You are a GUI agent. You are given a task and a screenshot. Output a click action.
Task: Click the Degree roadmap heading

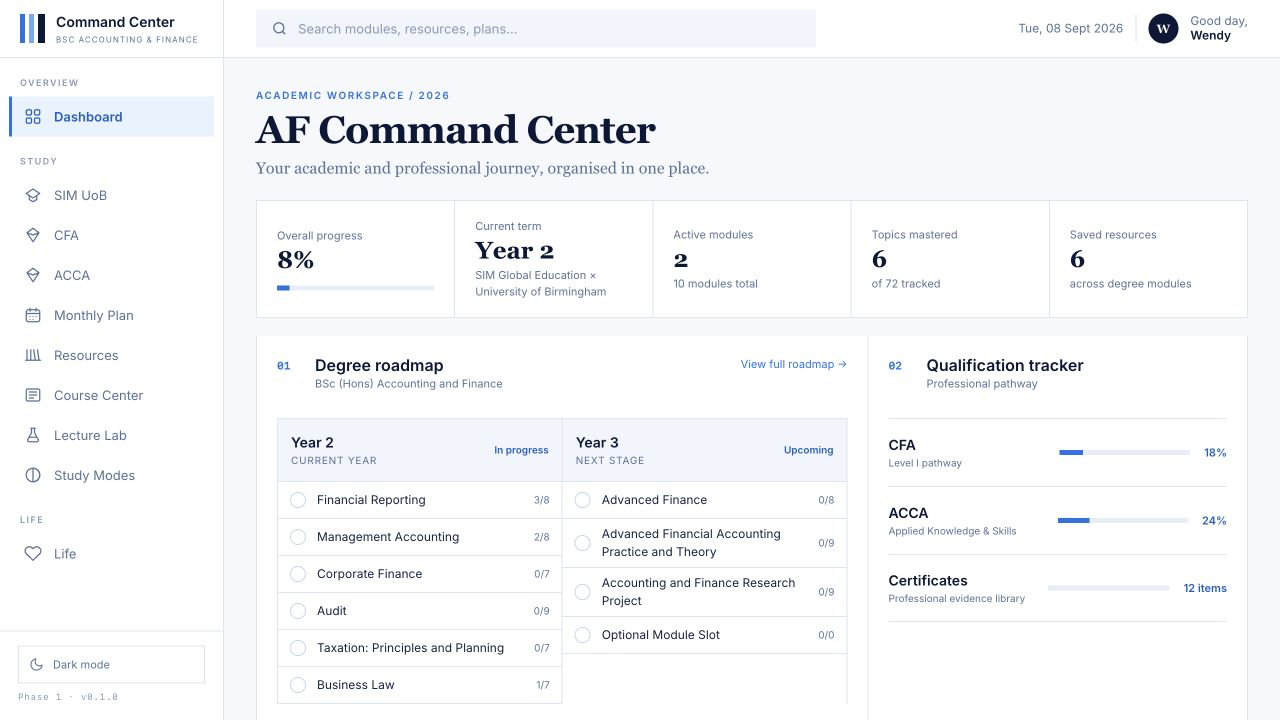379,366
